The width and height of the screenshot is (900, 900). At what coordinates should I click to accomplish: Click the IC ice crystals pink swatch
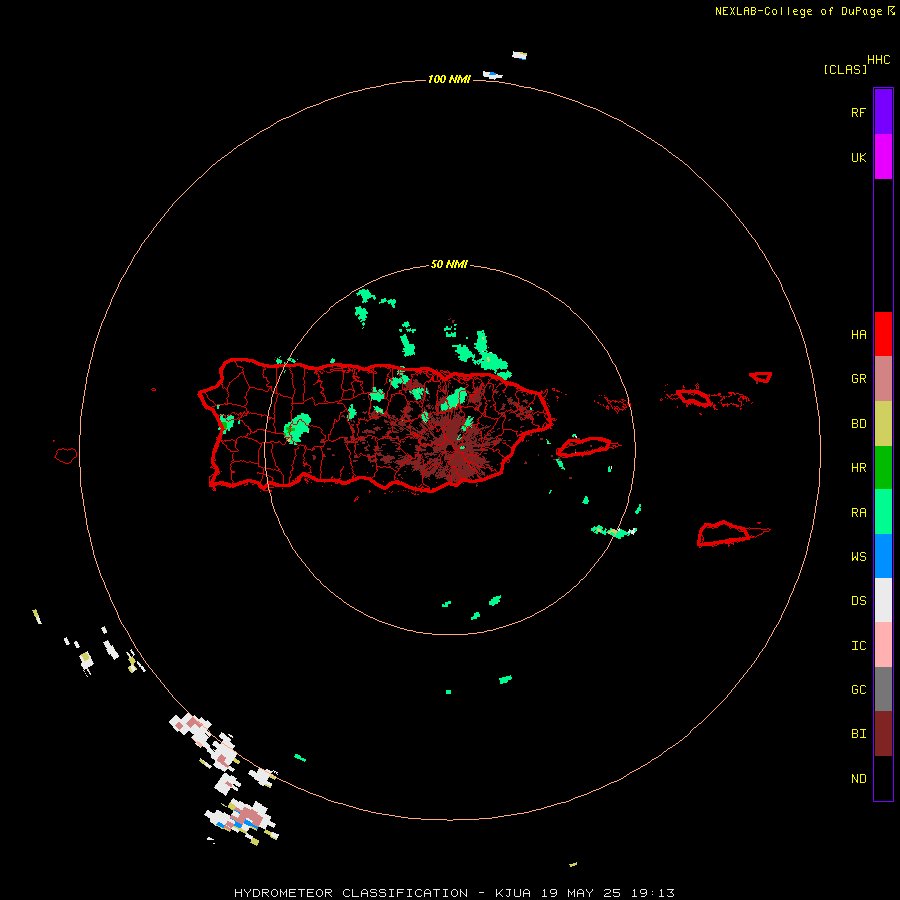[883, 645]
